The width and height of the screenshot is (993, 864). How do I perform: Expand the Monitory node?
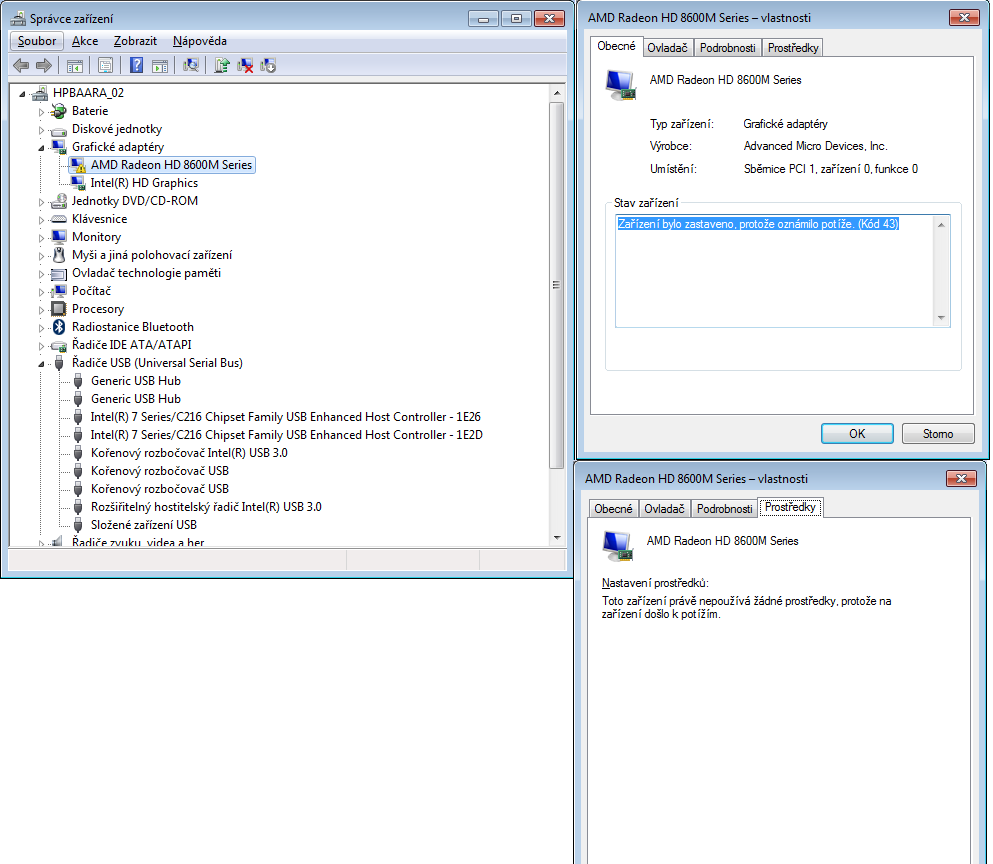[x=42, y=238]
